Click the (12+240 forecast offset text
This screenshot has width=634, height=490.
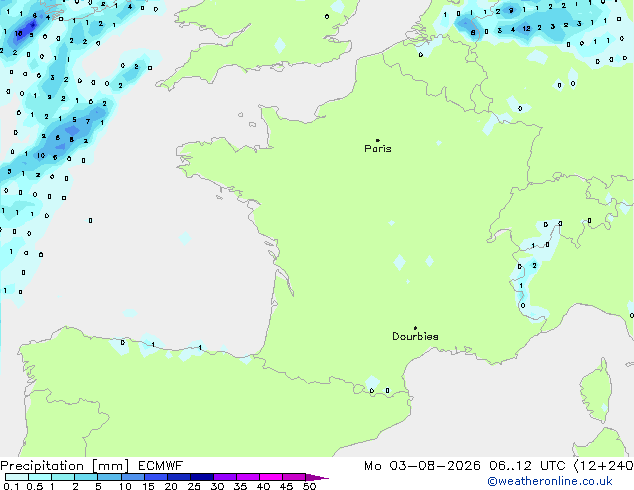603,466
